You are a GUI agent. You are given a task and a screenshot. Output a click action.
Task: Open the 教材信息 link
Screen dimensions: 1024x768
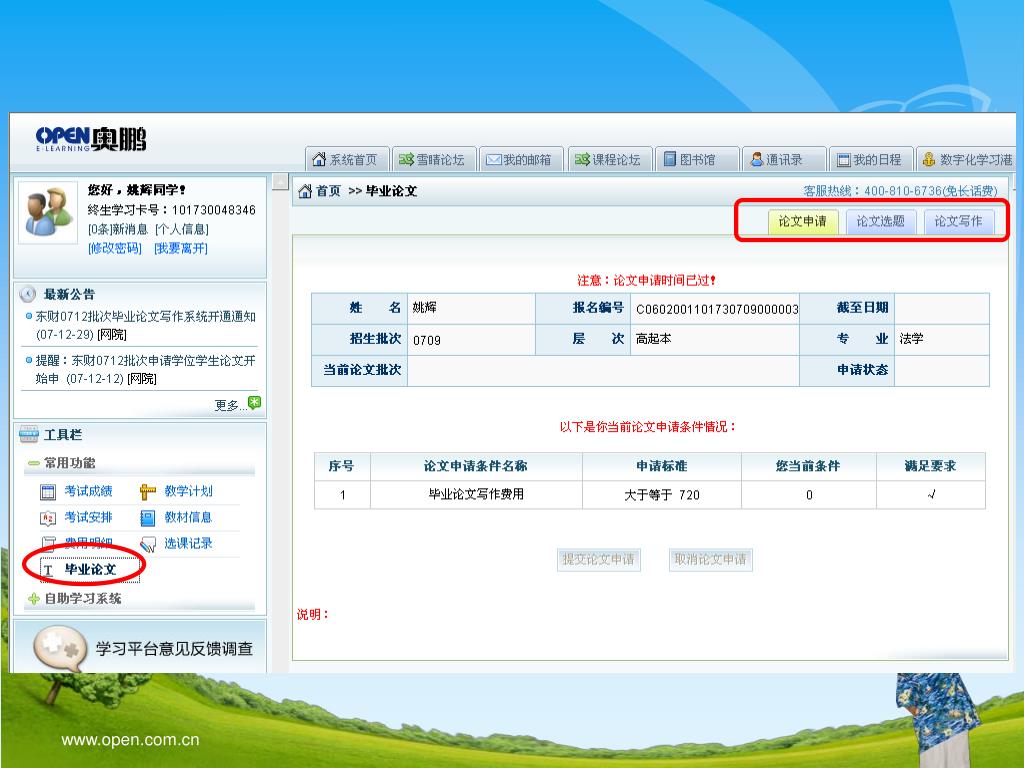click(x=188, y=517)
